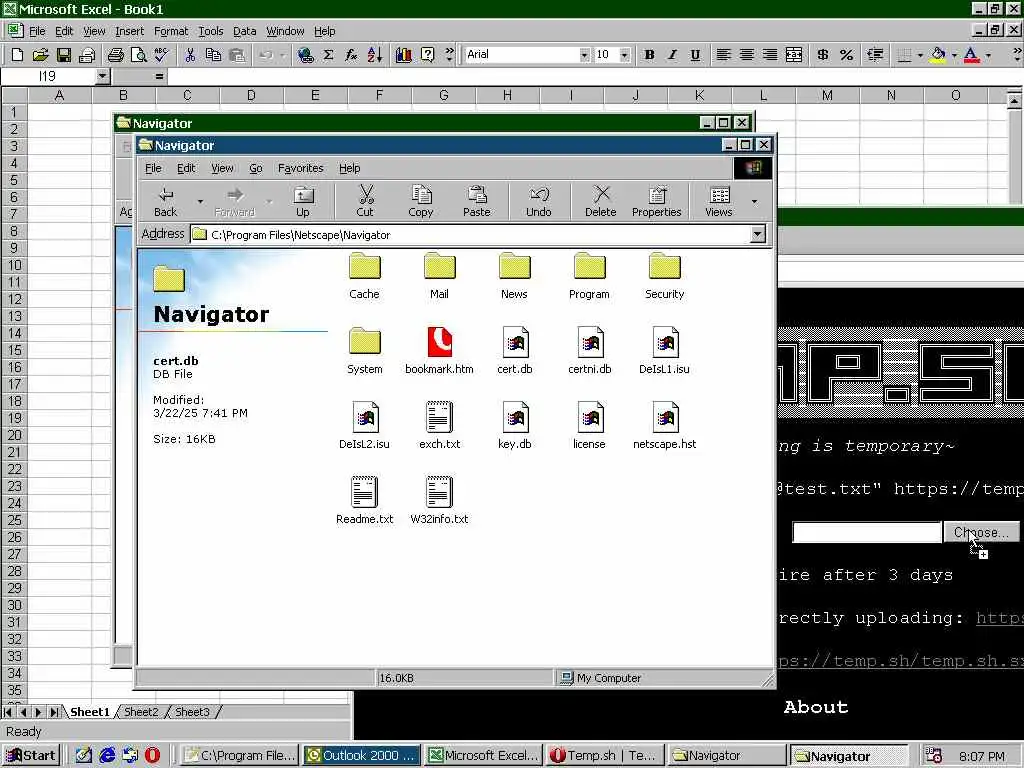Switch to Temp.sh taskbar button
The height and width of the screenshot is (768, 1024).
(605, 756)
